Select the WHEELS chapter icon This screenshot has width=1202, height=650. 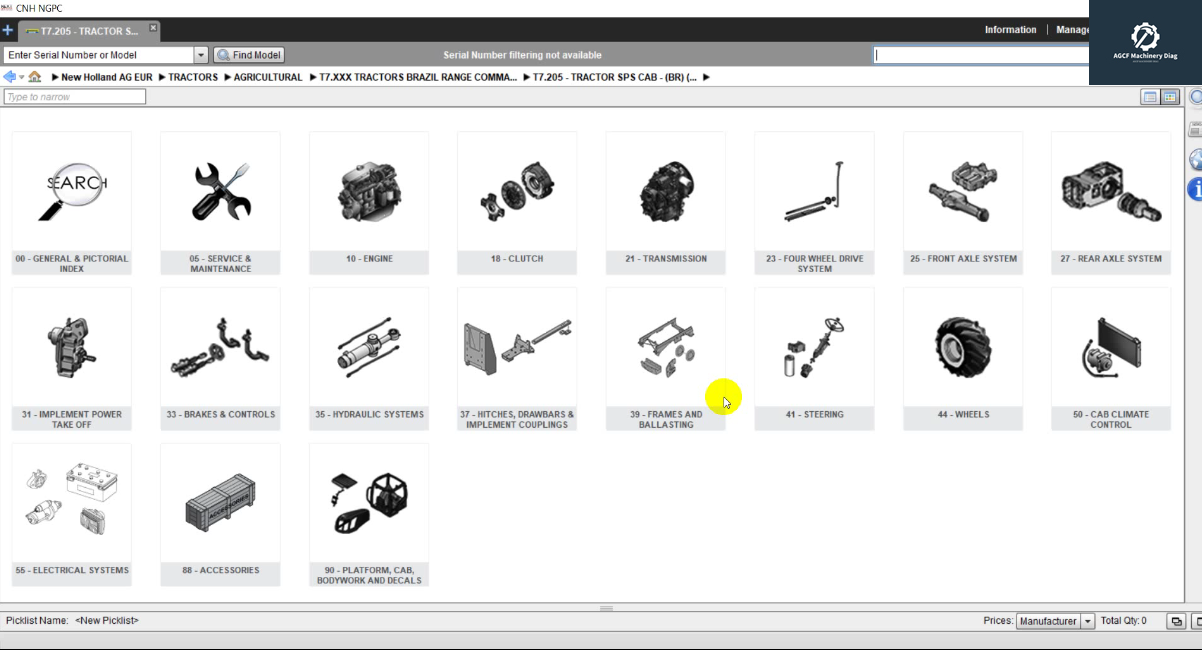[962, 346]
